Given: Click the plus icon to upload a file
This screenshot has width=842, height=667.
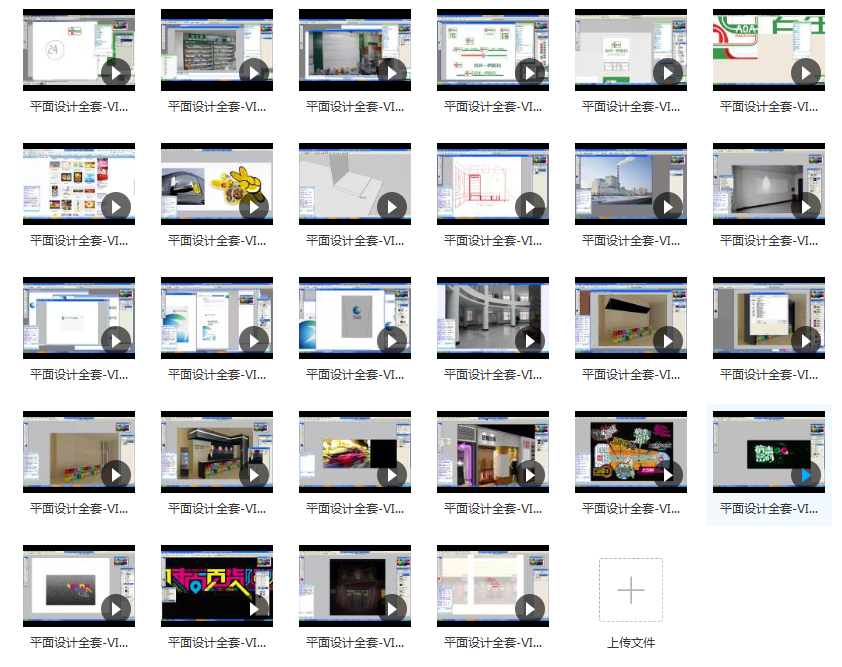Looking at the screenshot, I should click(x=630, y=590).
